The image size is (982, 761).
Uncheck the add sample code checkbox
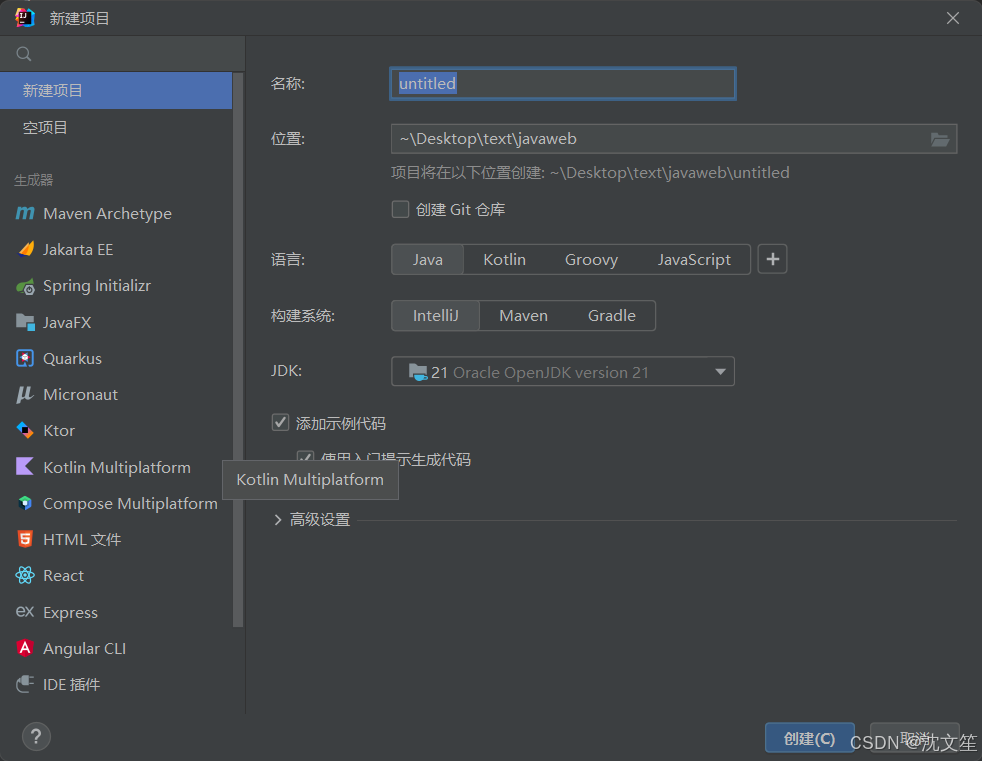280,423
